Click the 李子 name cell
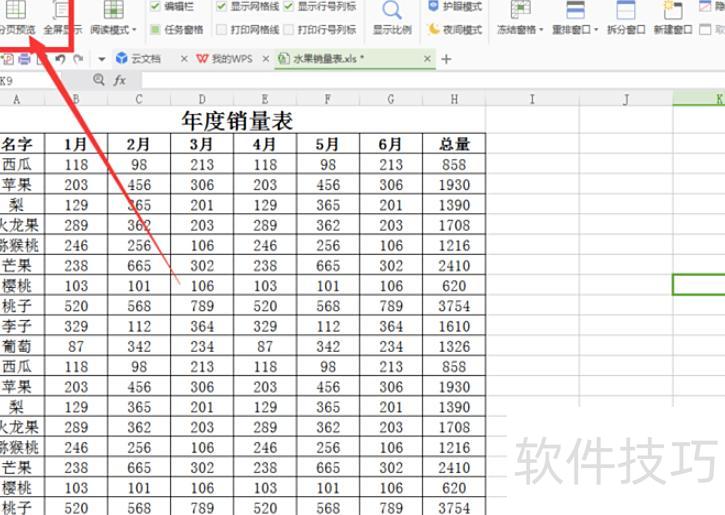The height and width of the screenshot is (515, 725). coord(22,326)
